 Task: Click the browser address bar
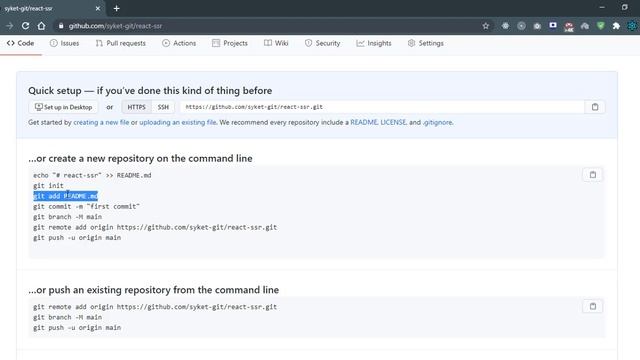269,26
